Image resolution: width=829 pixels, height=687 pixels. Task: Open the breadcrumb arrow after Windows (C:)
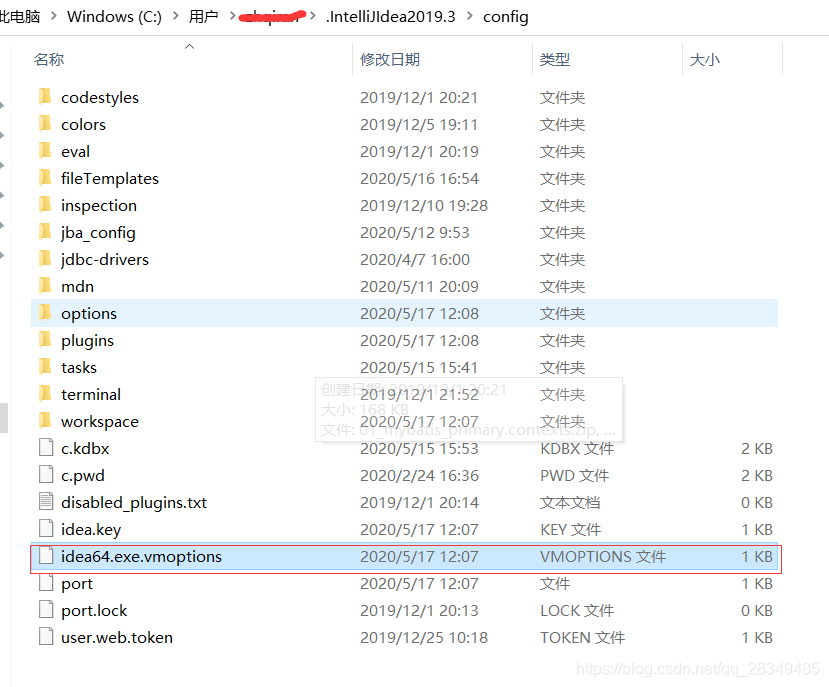[x=176, y=16]
